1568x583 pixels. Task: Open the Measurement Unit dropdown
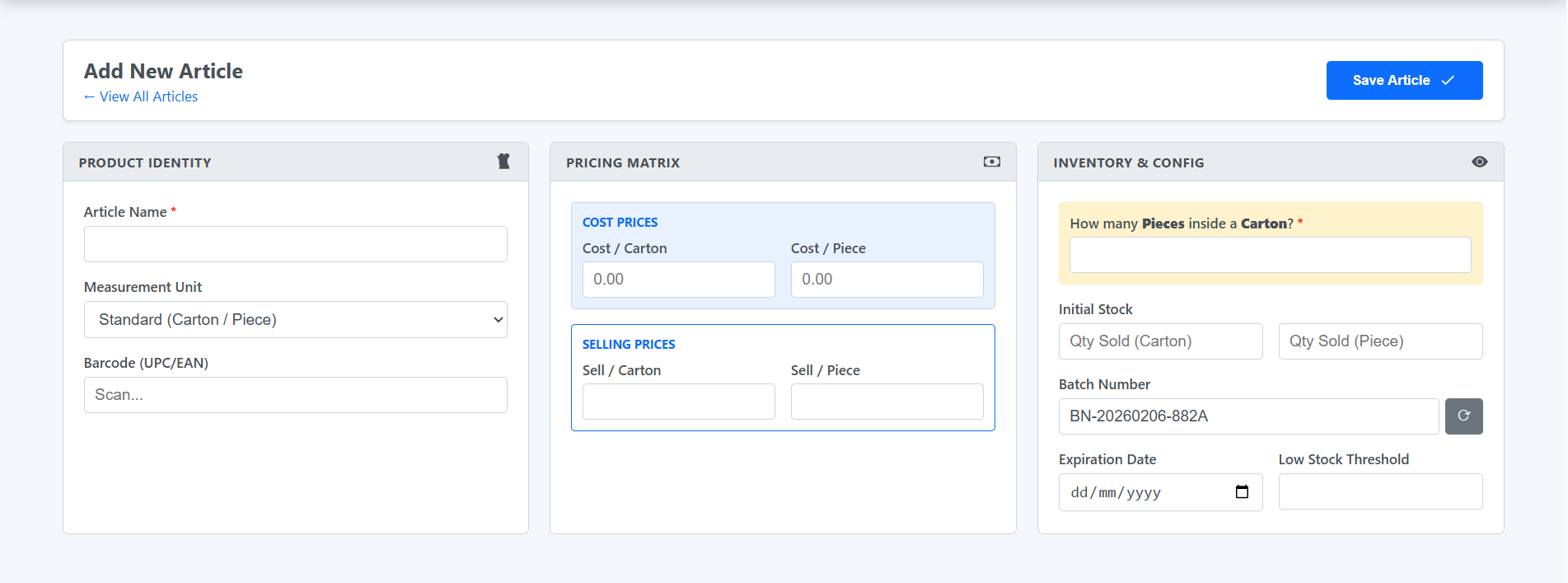(296, 320)
